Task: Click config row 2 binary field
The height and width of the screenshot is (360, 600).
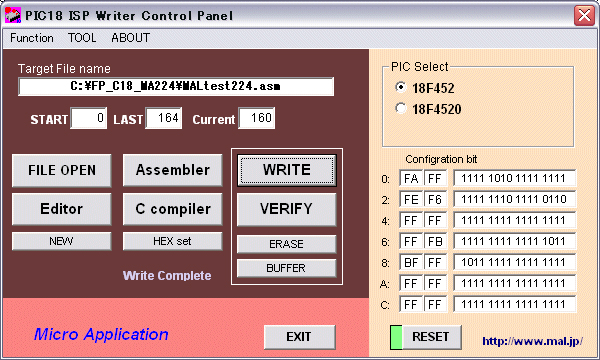Action: (x=514, y=199)
